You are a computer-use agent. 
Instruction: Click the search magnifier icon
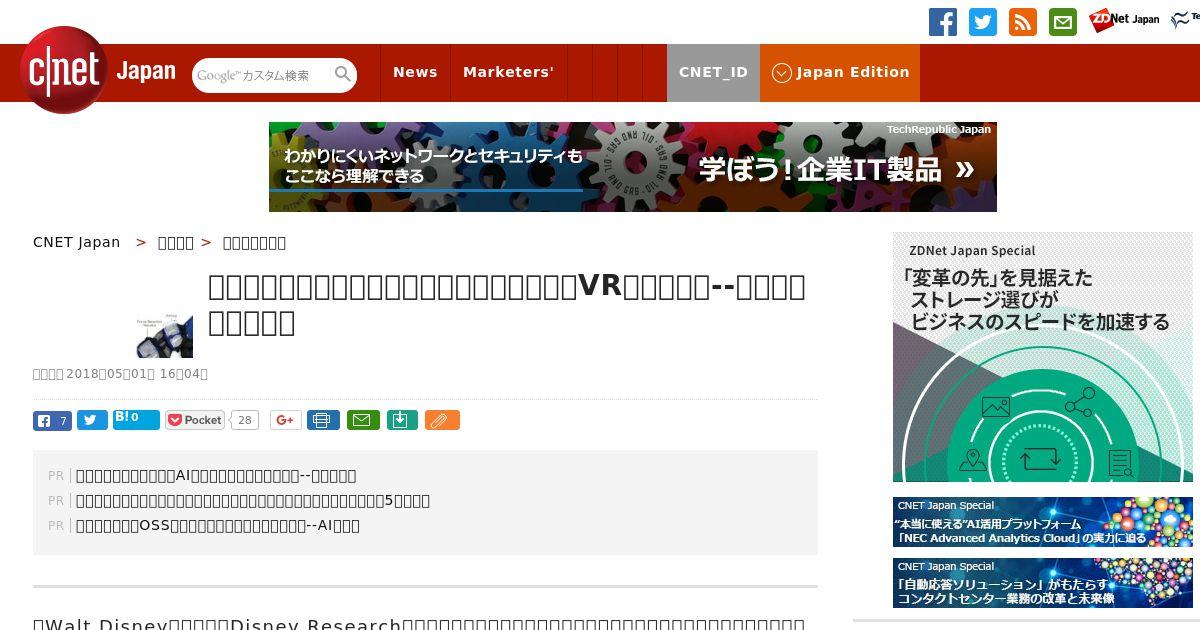click(343, 74)
